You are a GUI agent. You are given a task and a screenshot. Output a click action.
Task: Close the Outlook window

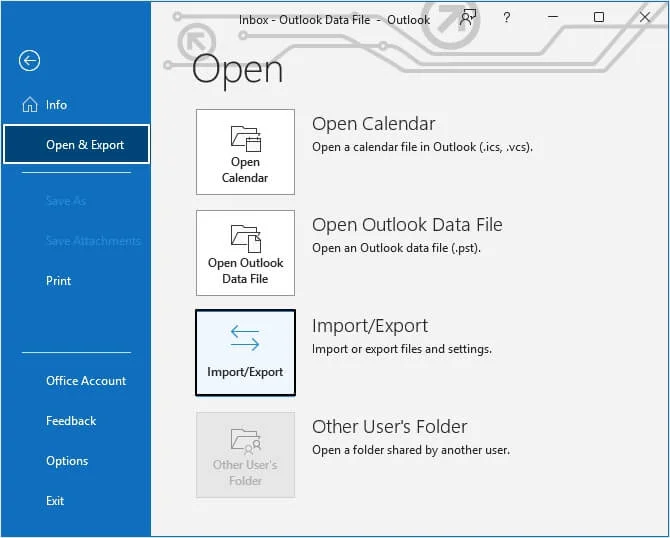point(645,17)
